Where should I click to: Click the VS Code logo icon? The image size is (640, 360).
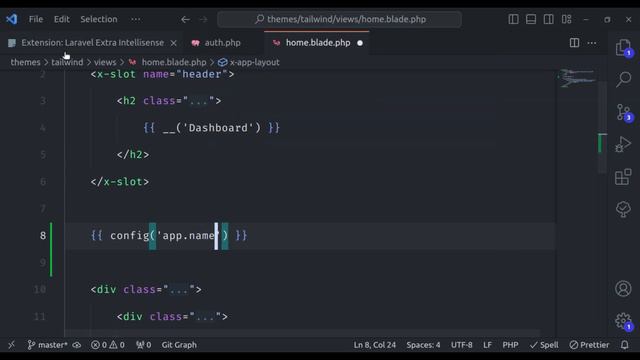point(12,19)
